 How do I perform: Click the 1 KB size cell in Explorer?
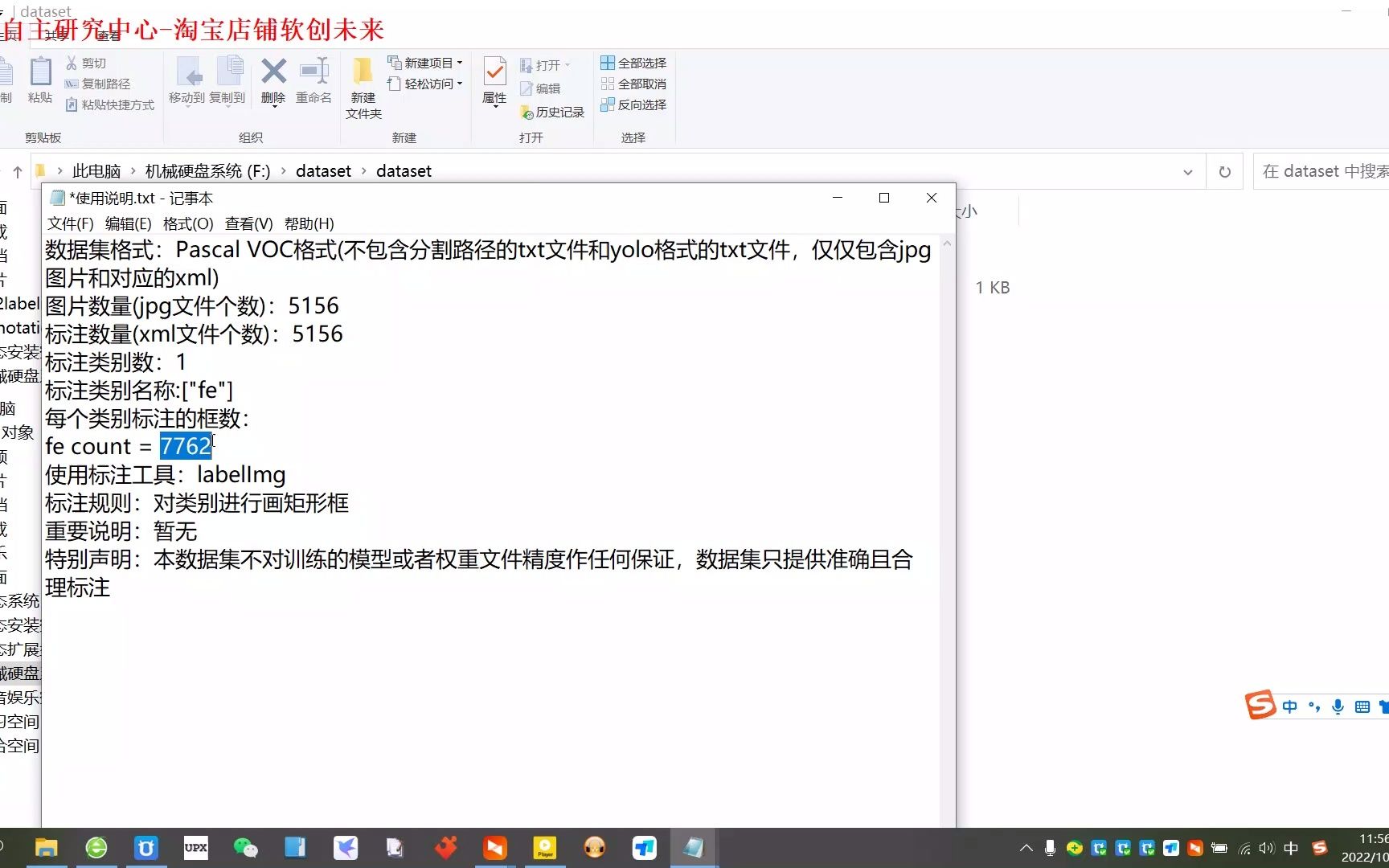click(993, 288)
